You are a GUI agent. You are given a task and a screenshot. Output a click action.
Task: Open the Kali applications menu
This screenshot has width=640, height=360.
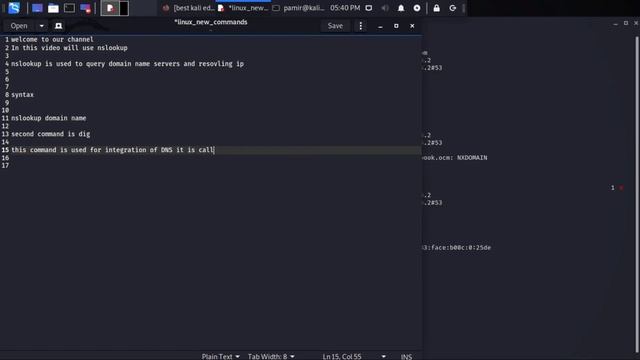14,8
